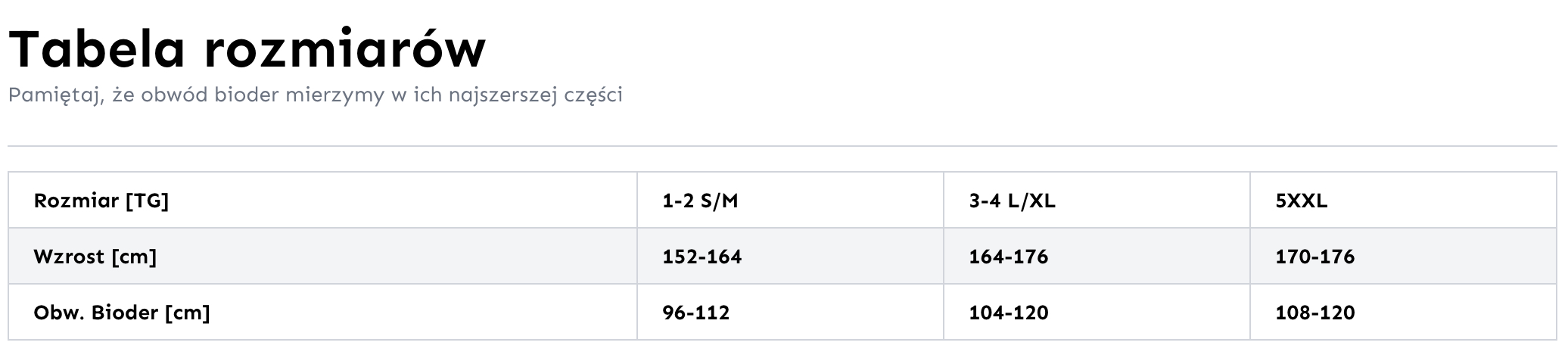
Task: Click the height value "170-176" cell
Action: 1315,257
